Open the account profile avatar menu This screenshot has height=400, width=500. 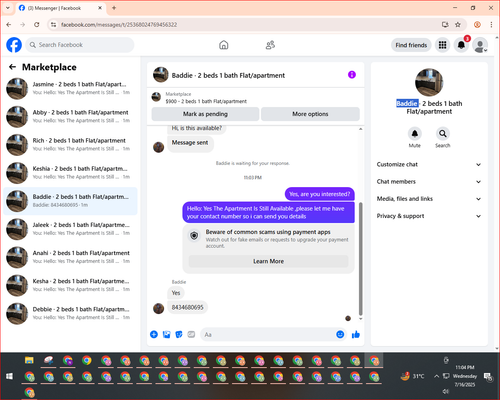click(x=480, y=45)
